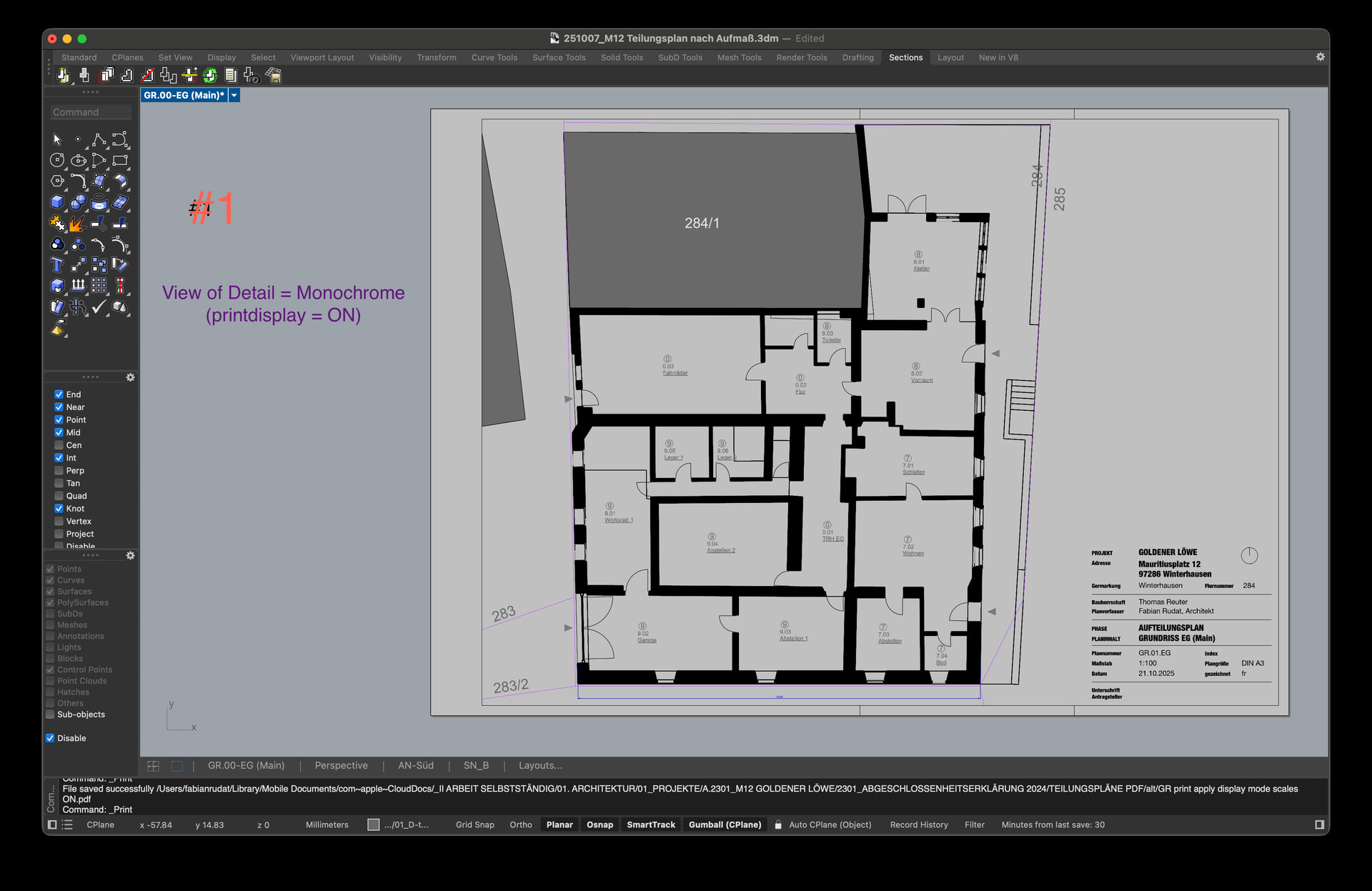This screenshot has height=891, width=1372.
Task: Select the Box solid tool
Action: pyautogui.click(x=57, y=202)
